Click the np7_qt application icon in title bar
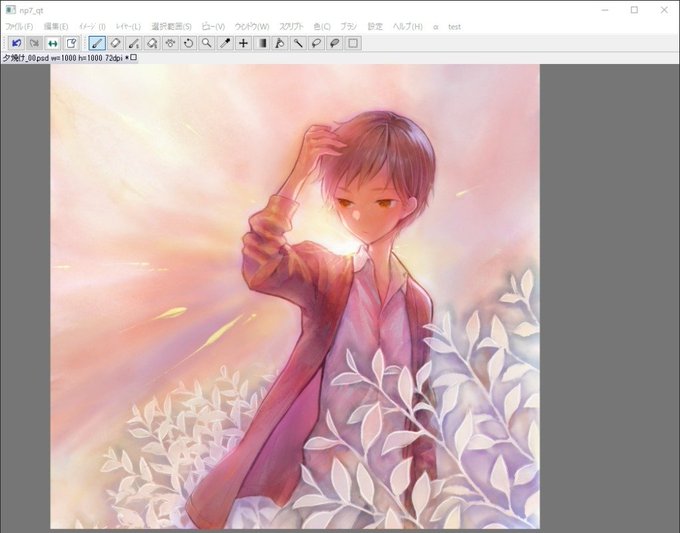 click(10, 10)
